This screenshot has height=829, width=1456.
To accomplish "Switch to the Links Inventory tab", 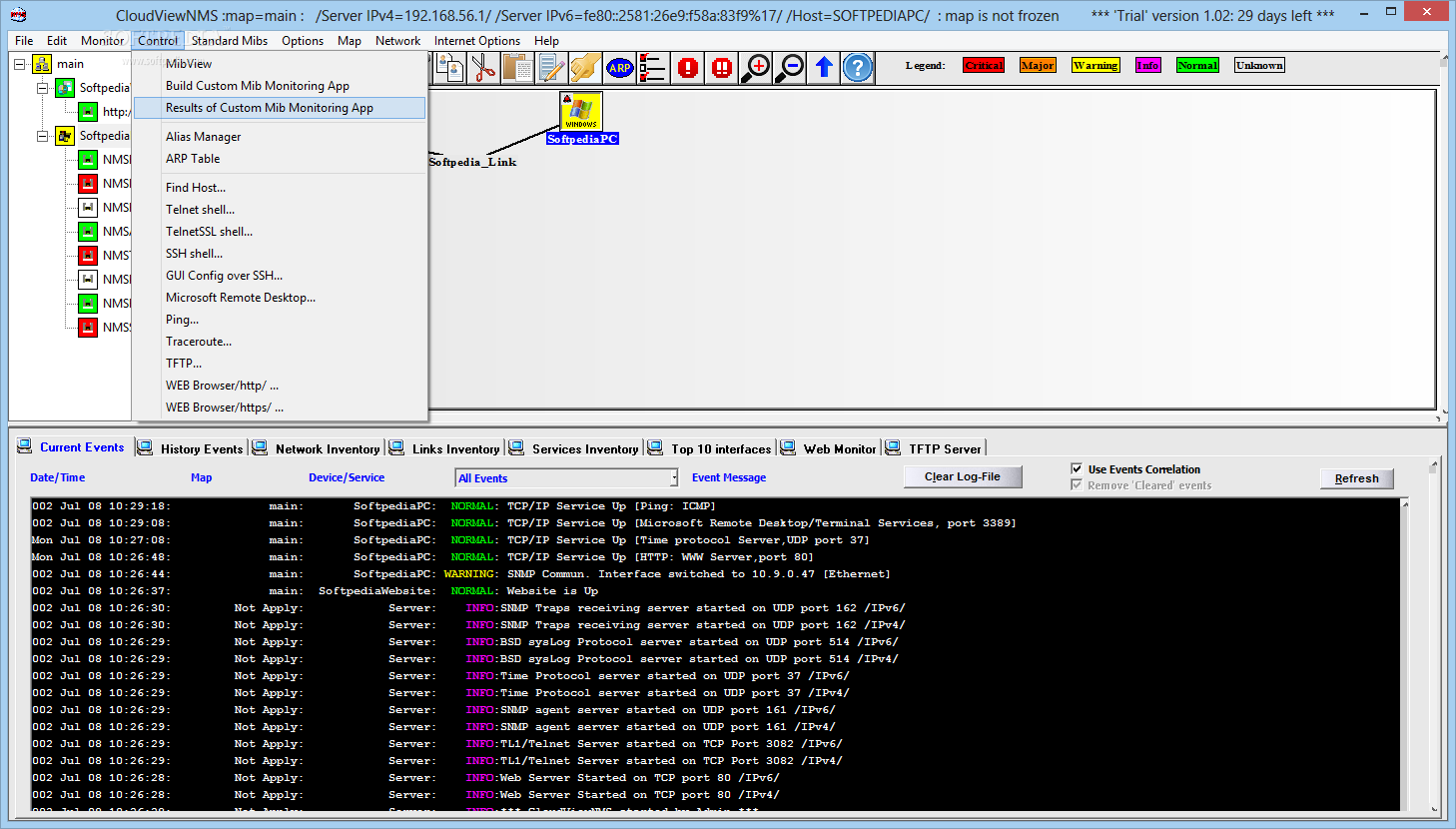I will (x=445, y=448).
